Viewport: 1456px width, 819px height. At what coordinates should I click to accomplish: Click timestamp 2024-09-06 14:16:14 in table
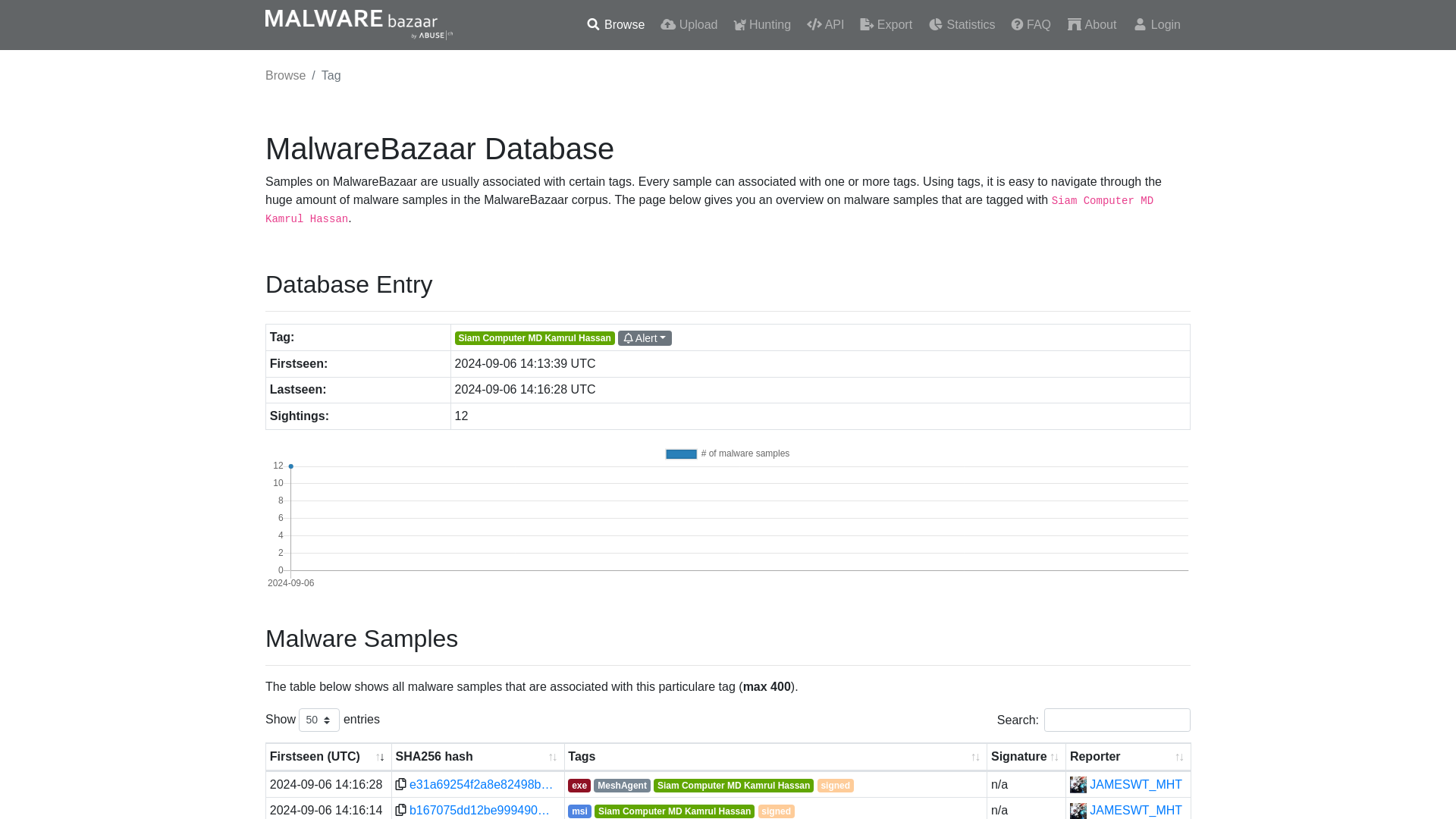tap(326, 811)
